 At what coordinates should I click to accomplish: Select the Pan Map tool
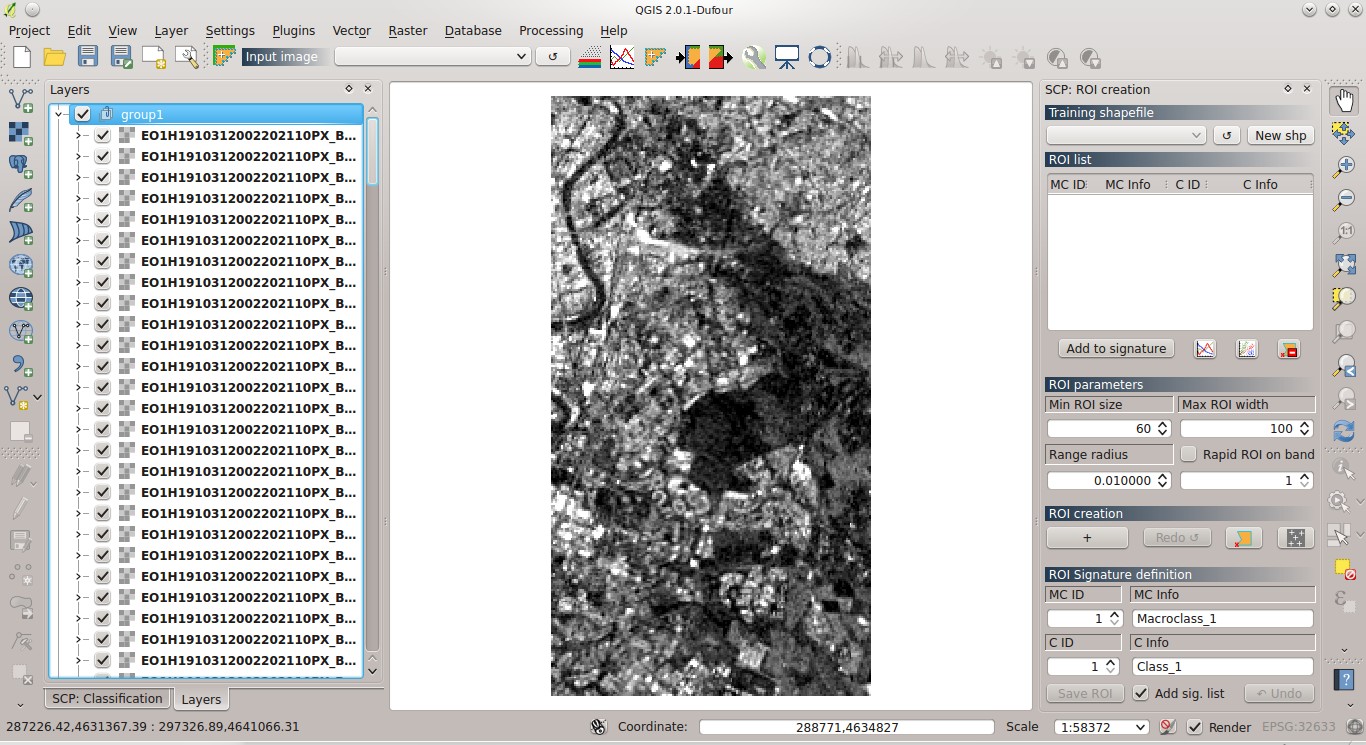(1344, 98)
